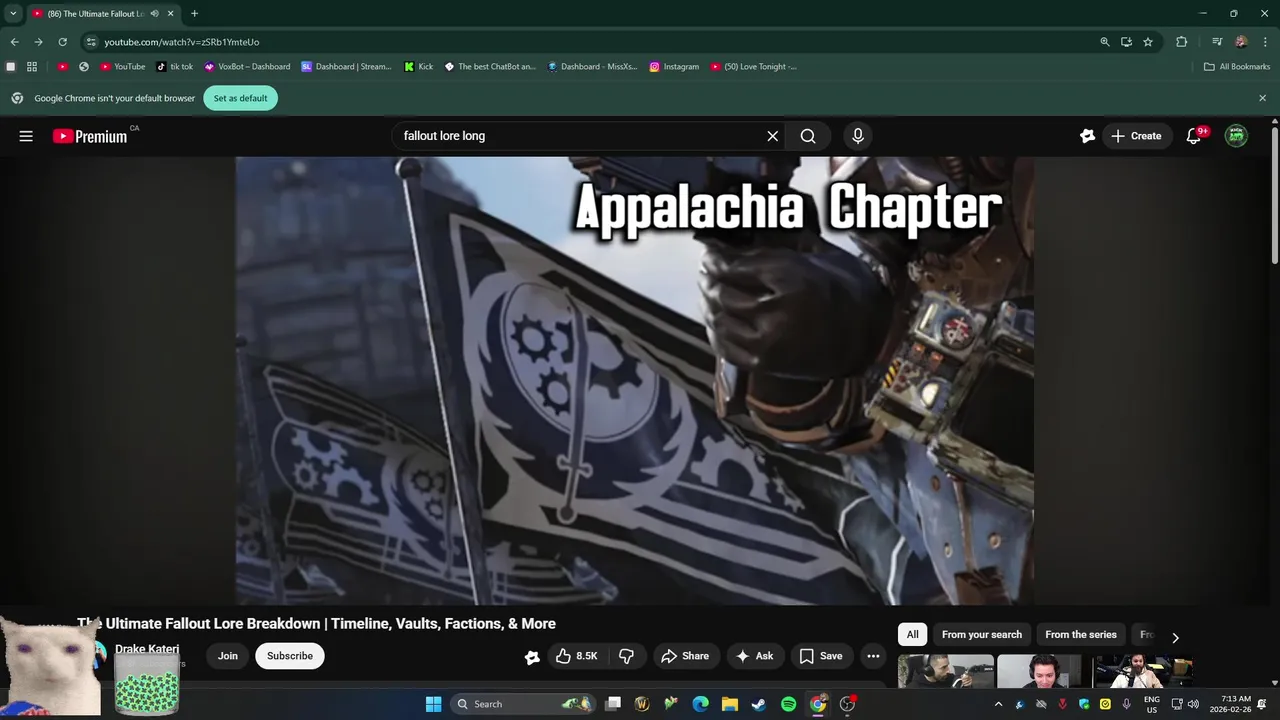Start voice search with microphone icon
This screenshot has height=720, width=1280.
point(858,136)
